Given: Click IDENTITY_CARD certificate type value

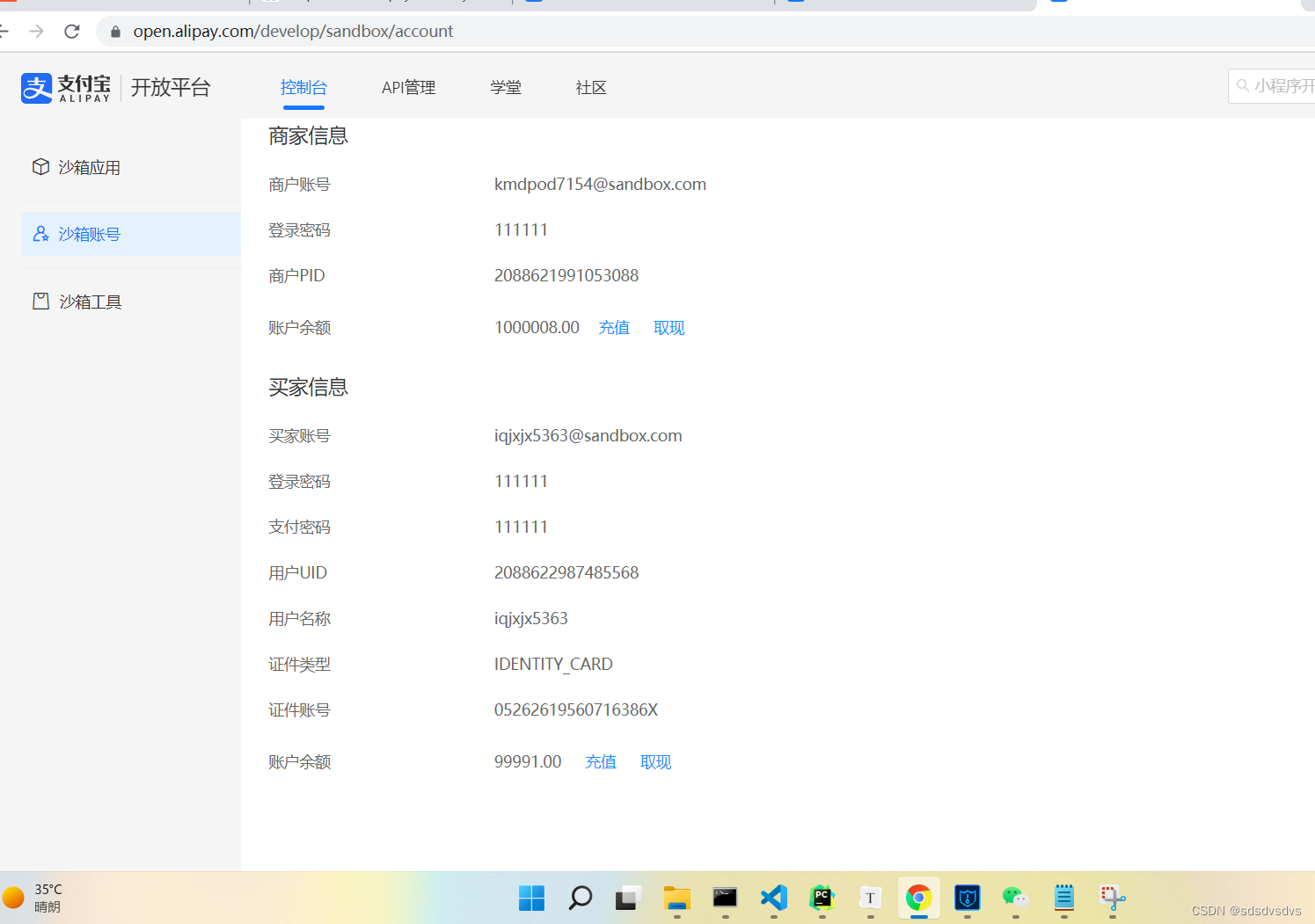Looking at the screenshot, I should click(x=553, y=665).
